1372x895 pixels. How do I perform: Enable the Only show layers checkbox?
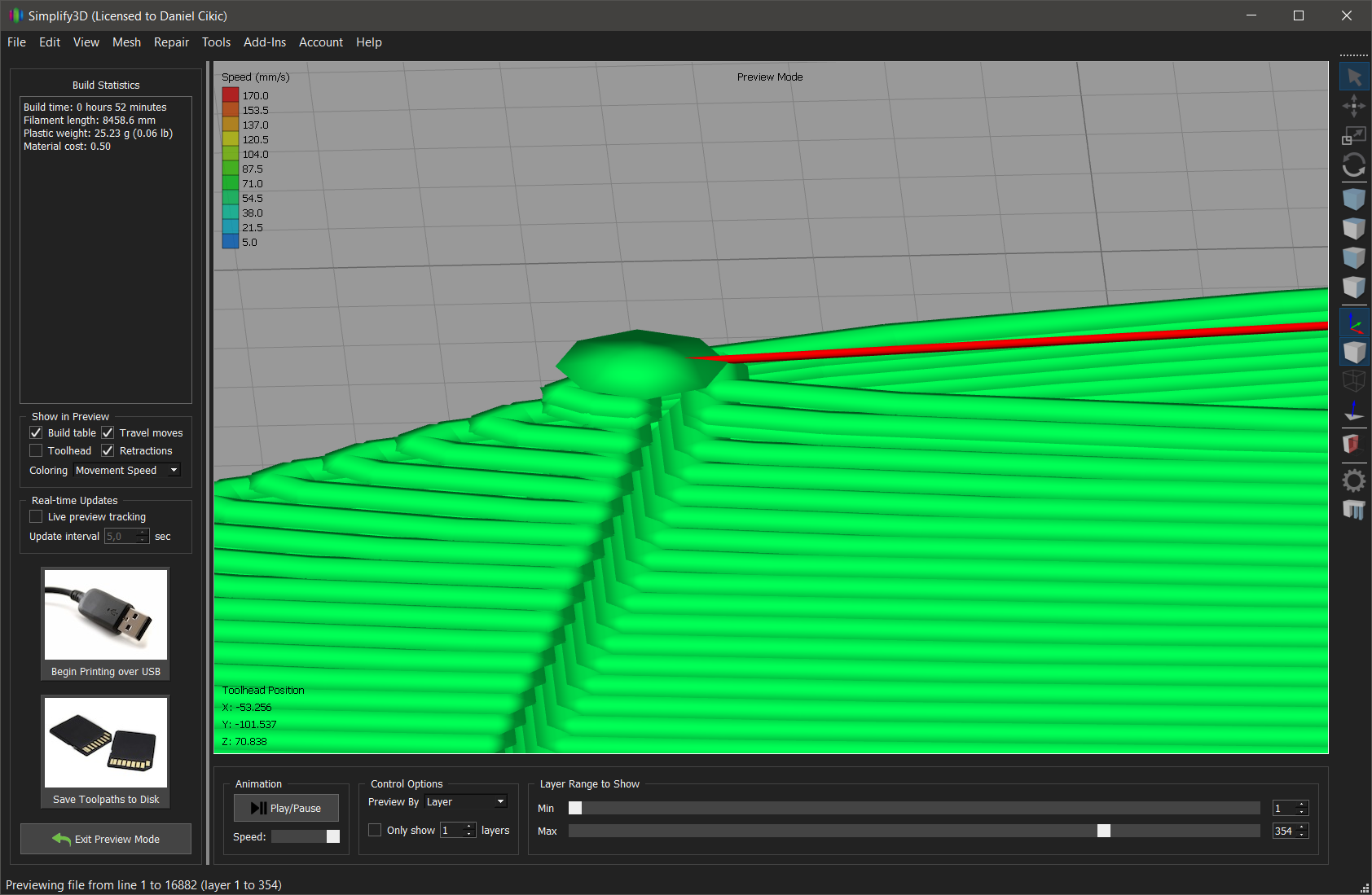[x=375, y=830]
